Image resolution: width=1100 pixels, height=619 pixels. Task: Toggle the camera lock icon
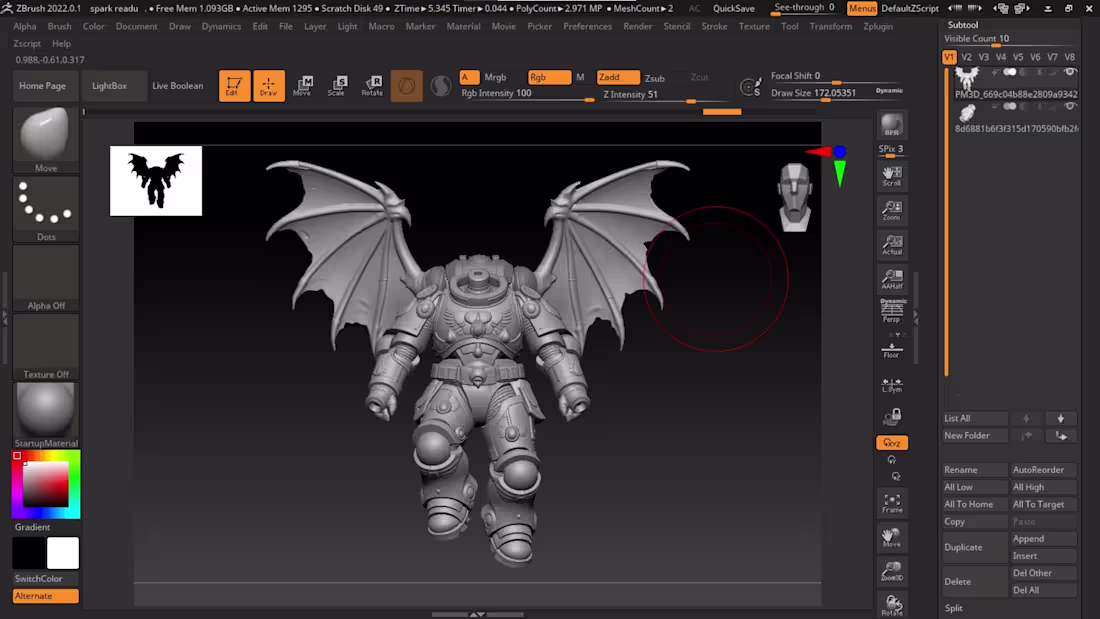(x=892, y=417)
